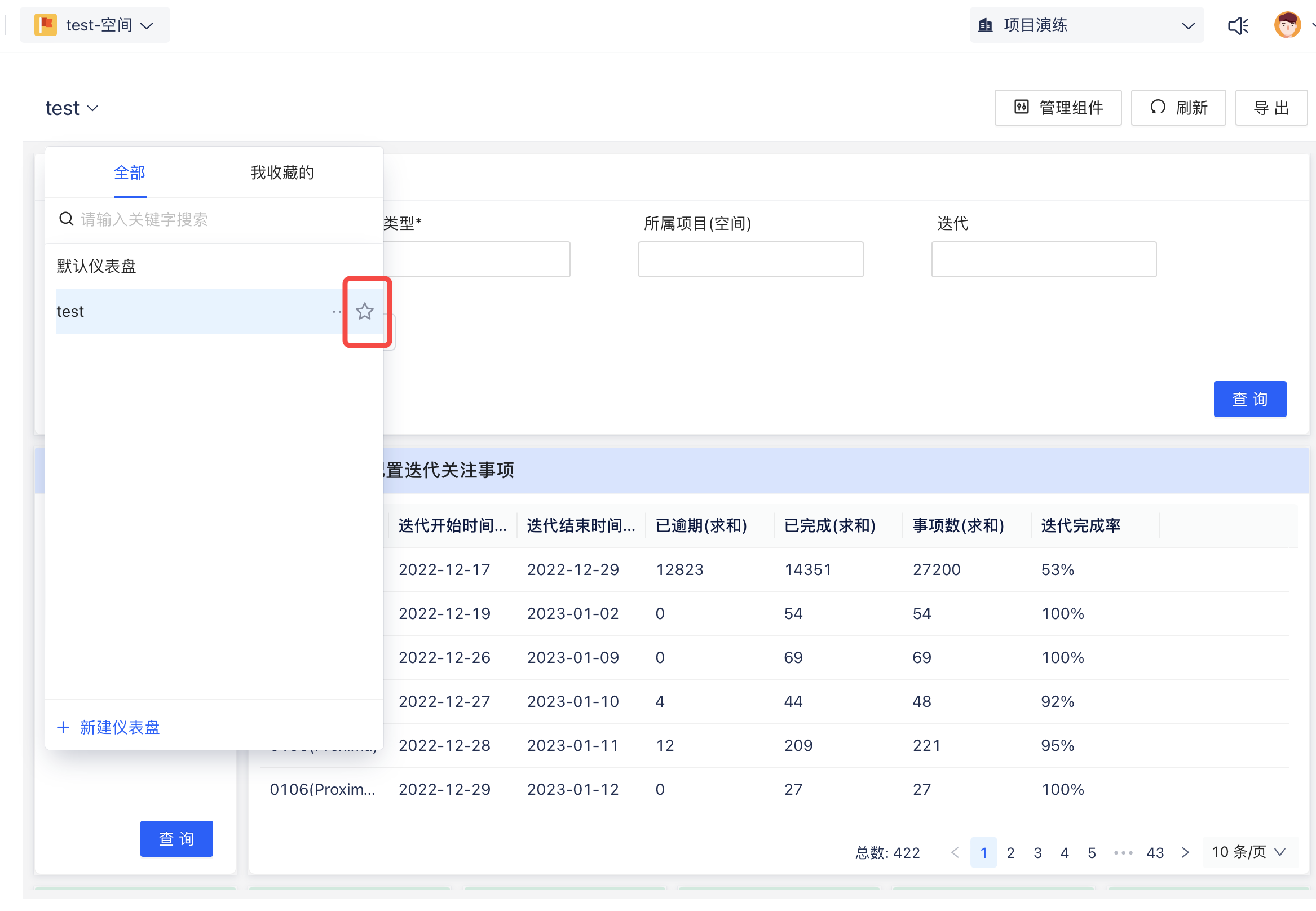
Task: Go to page 2 in pagination
Action: click(1010, 853)
